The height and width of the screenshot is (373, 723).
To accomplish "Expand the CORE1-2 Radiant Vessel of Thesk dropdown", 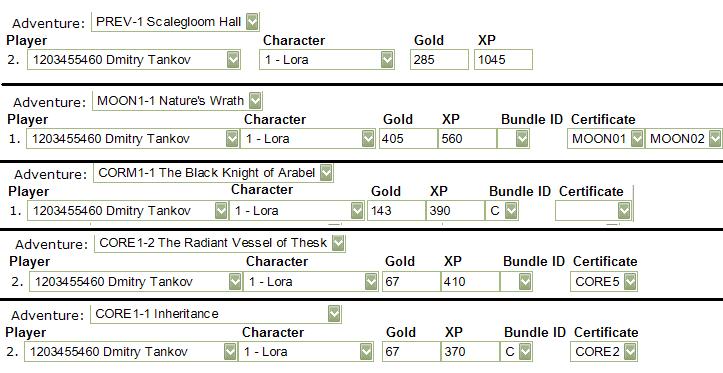I will [x=219, y=243].
